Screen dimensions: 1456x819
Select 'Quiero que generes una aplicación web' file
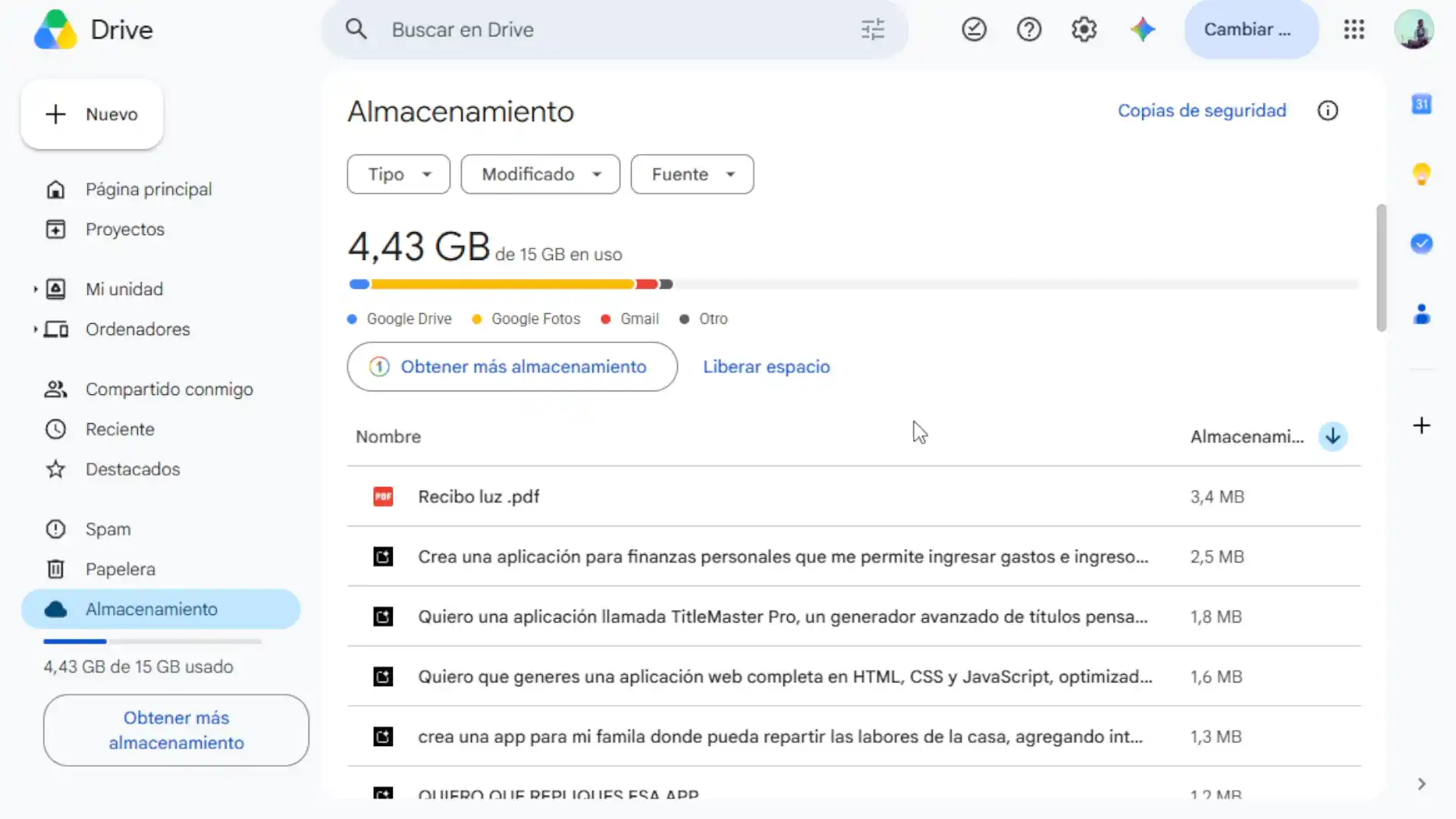point(854,676)
